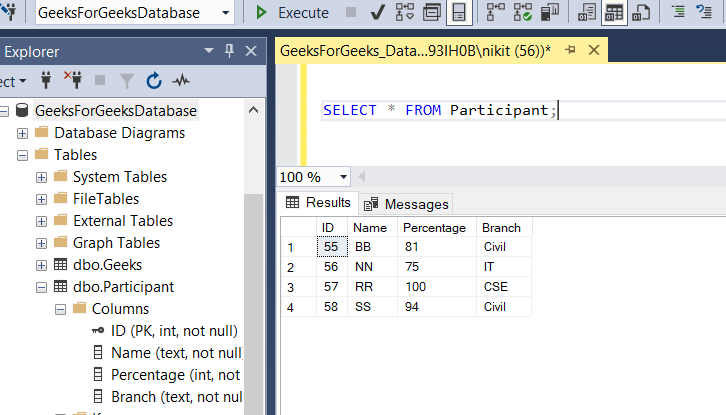Screen dimensions: 726x415
Task: Collapse the Tables folder
Action: click(22, 155)
